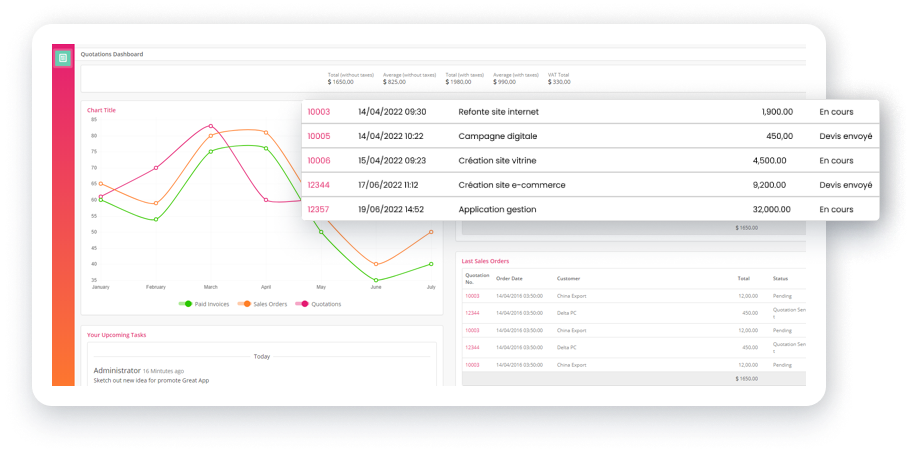Select the Quotations March peak data point

click(x=211, y=126)
